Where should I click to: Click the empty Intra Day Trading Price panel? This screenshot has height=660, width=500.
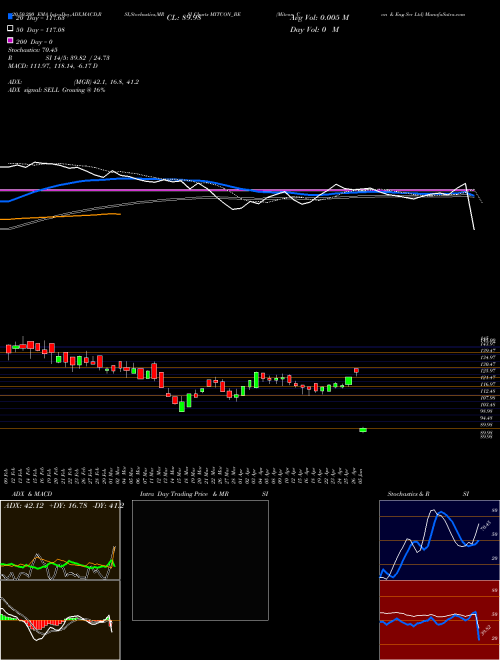click(x=200, y=560)
